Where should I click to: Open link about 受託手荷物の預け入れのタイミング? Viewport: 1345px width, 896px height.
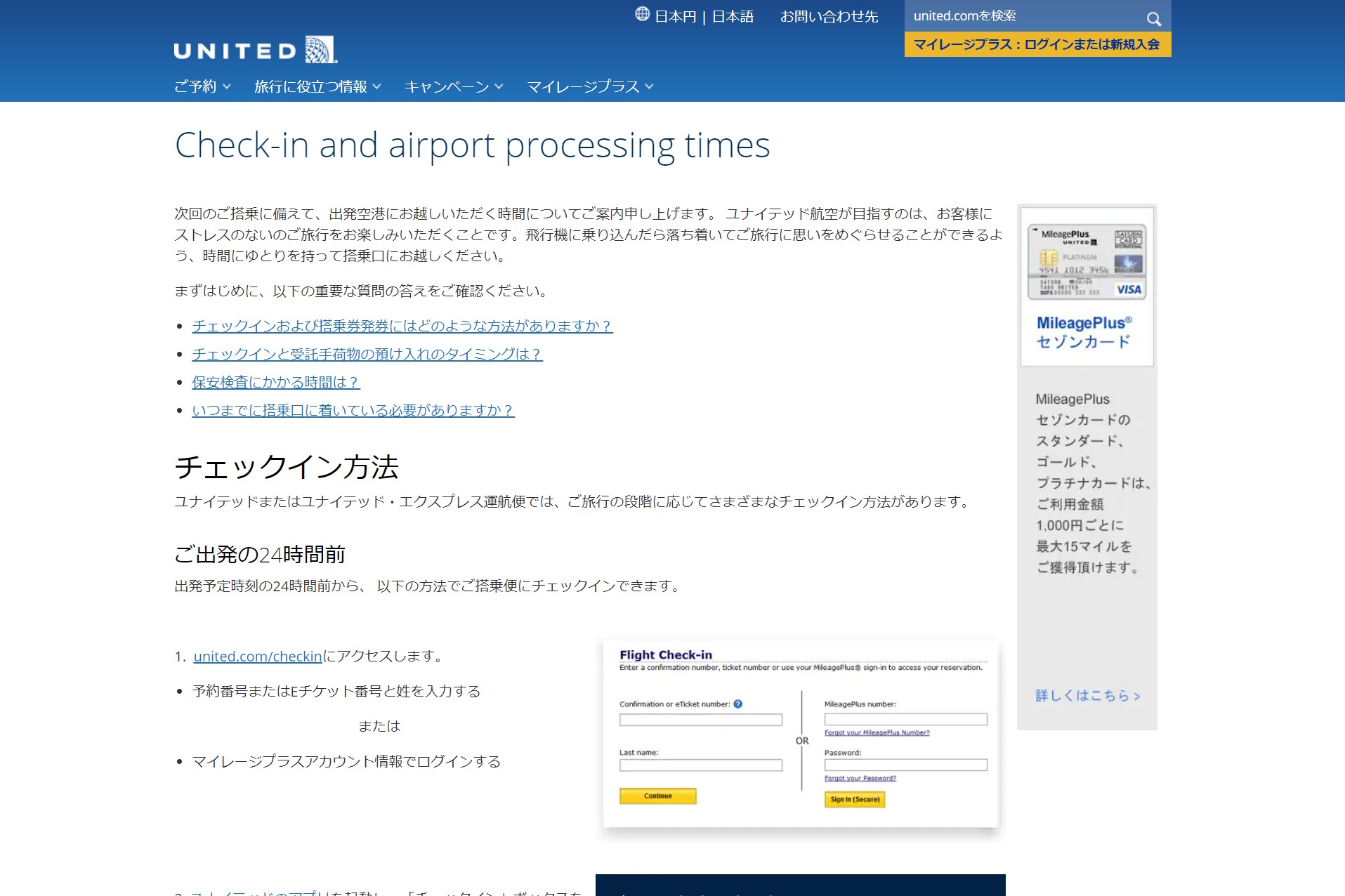tap(367, 354)
